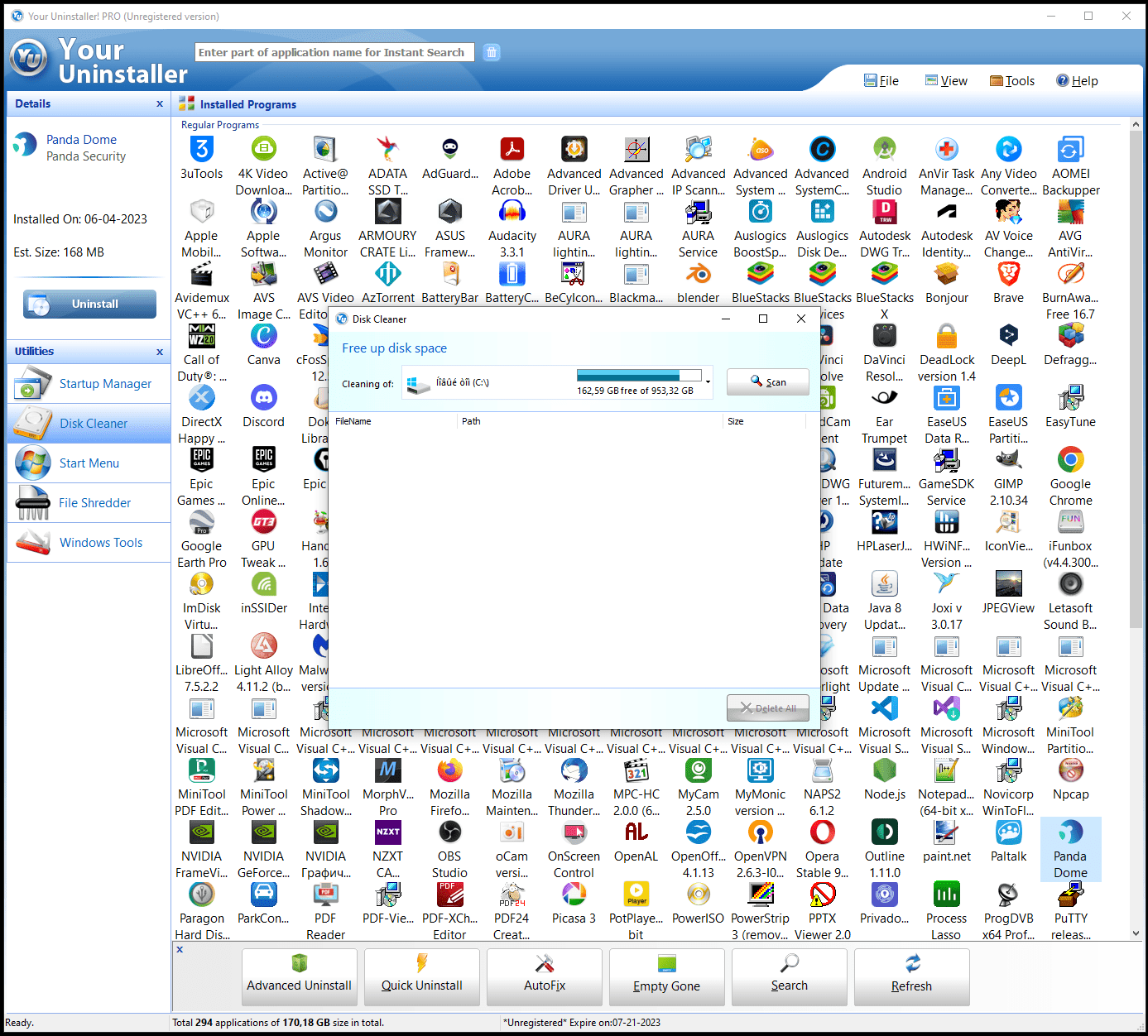
Task: Open the File menu
Action: click(x=881, y=80)
